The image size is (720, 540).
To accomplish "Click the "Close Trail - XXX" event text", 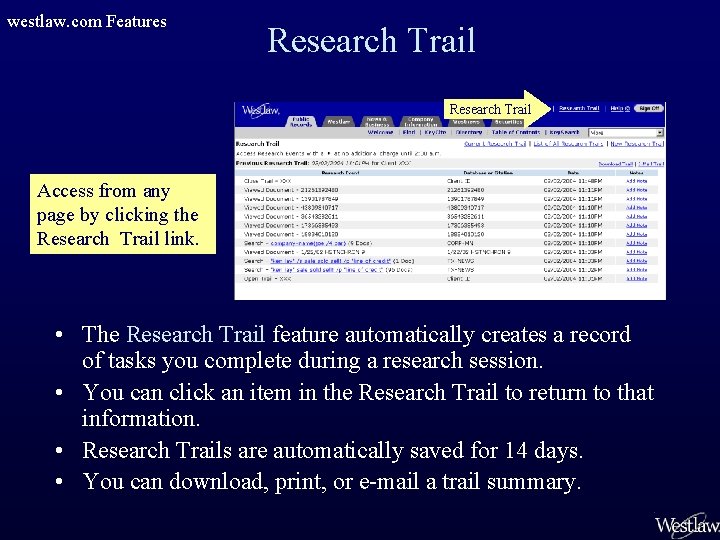I will pyautogui.click(x=267, y=181).
